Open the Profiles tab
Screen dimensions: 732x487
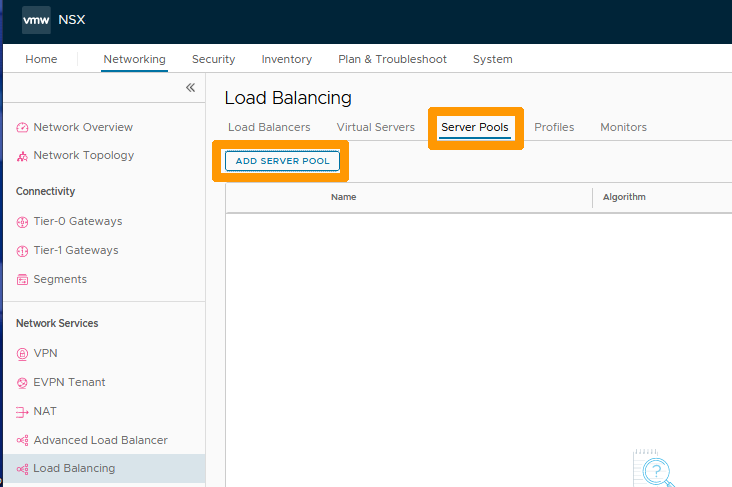(554, 127)
